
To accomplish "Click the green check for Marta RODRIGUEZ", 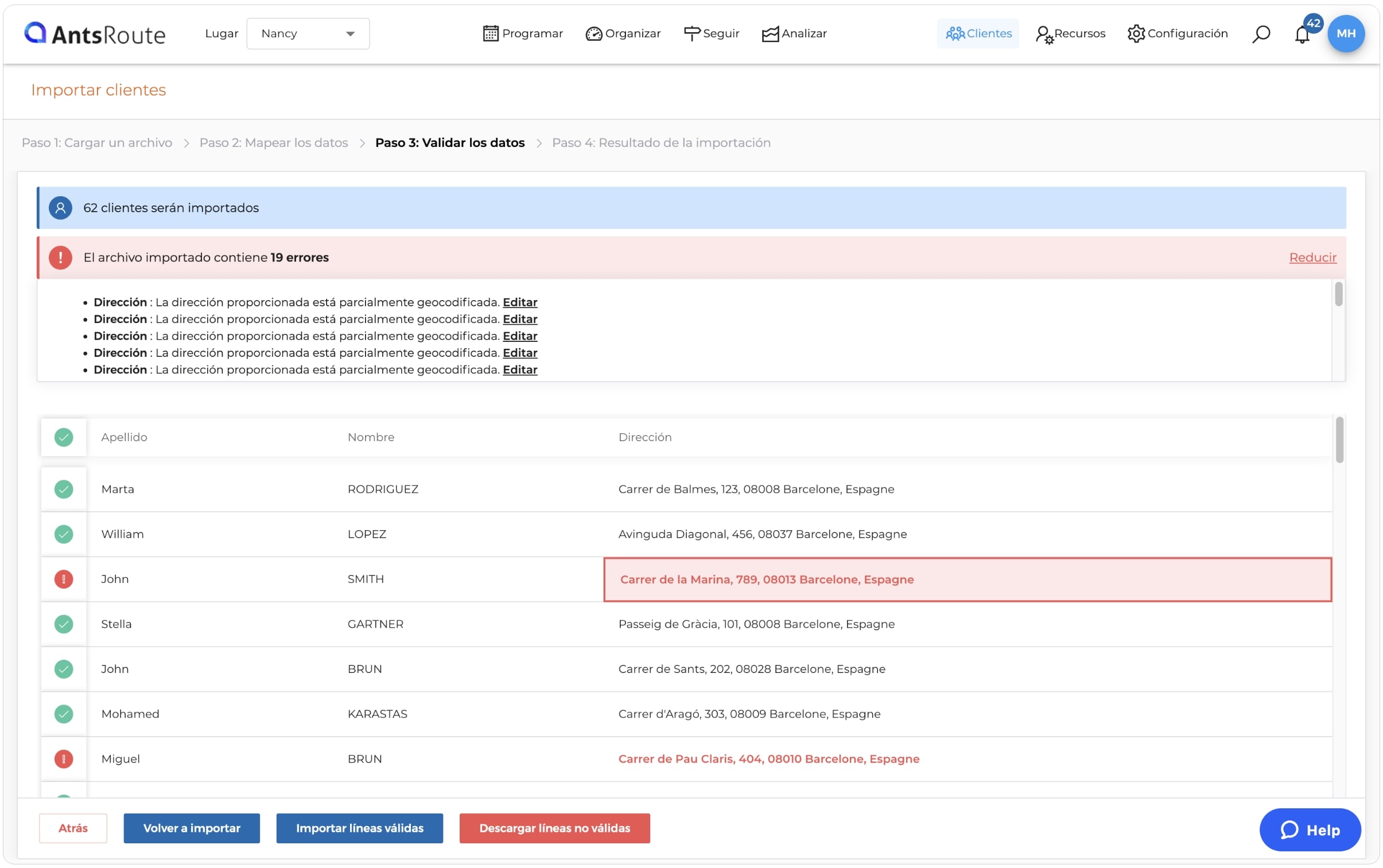I will [64, 489].
